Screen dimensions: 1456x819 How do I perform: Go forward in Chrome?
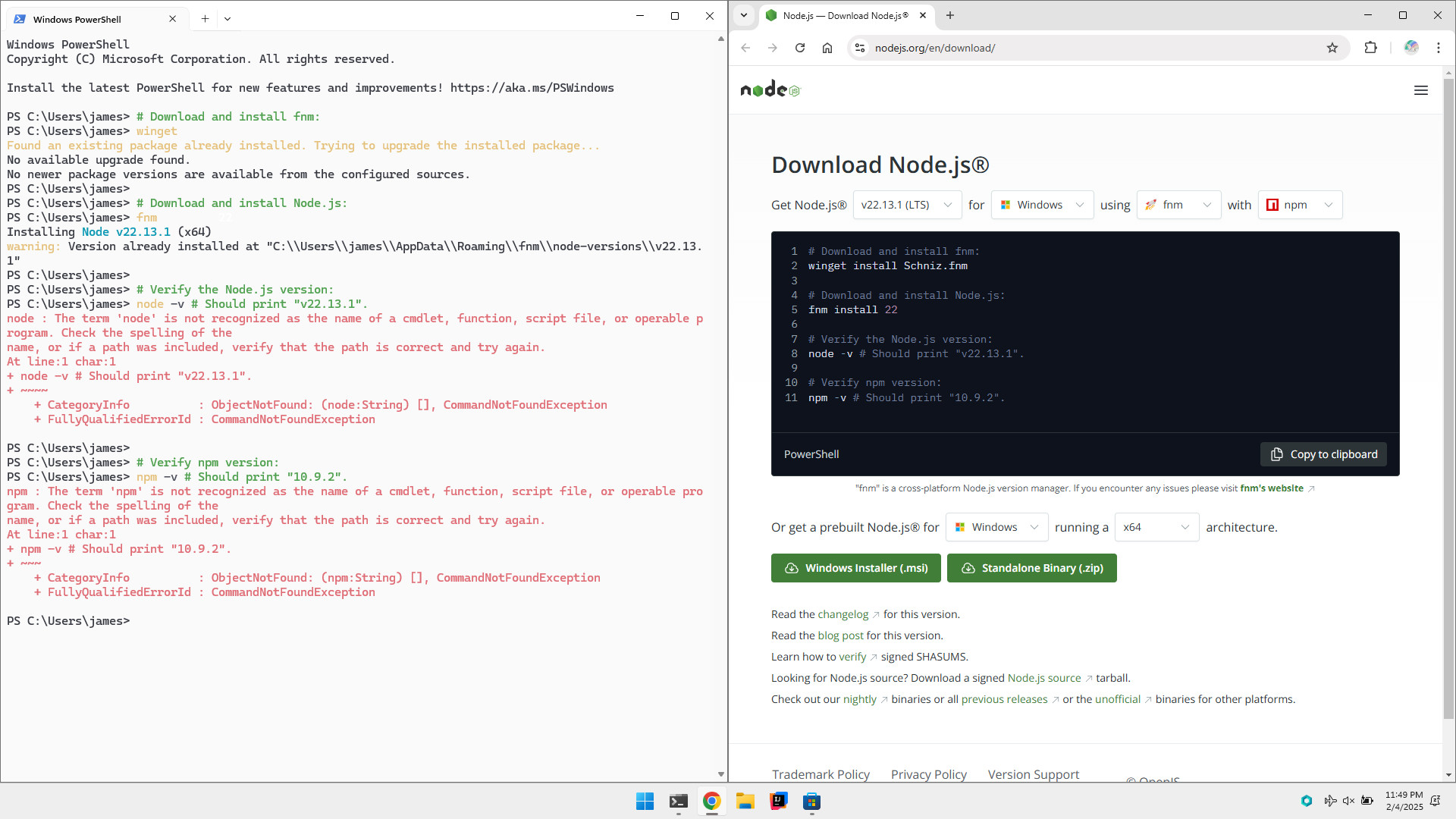773,48
